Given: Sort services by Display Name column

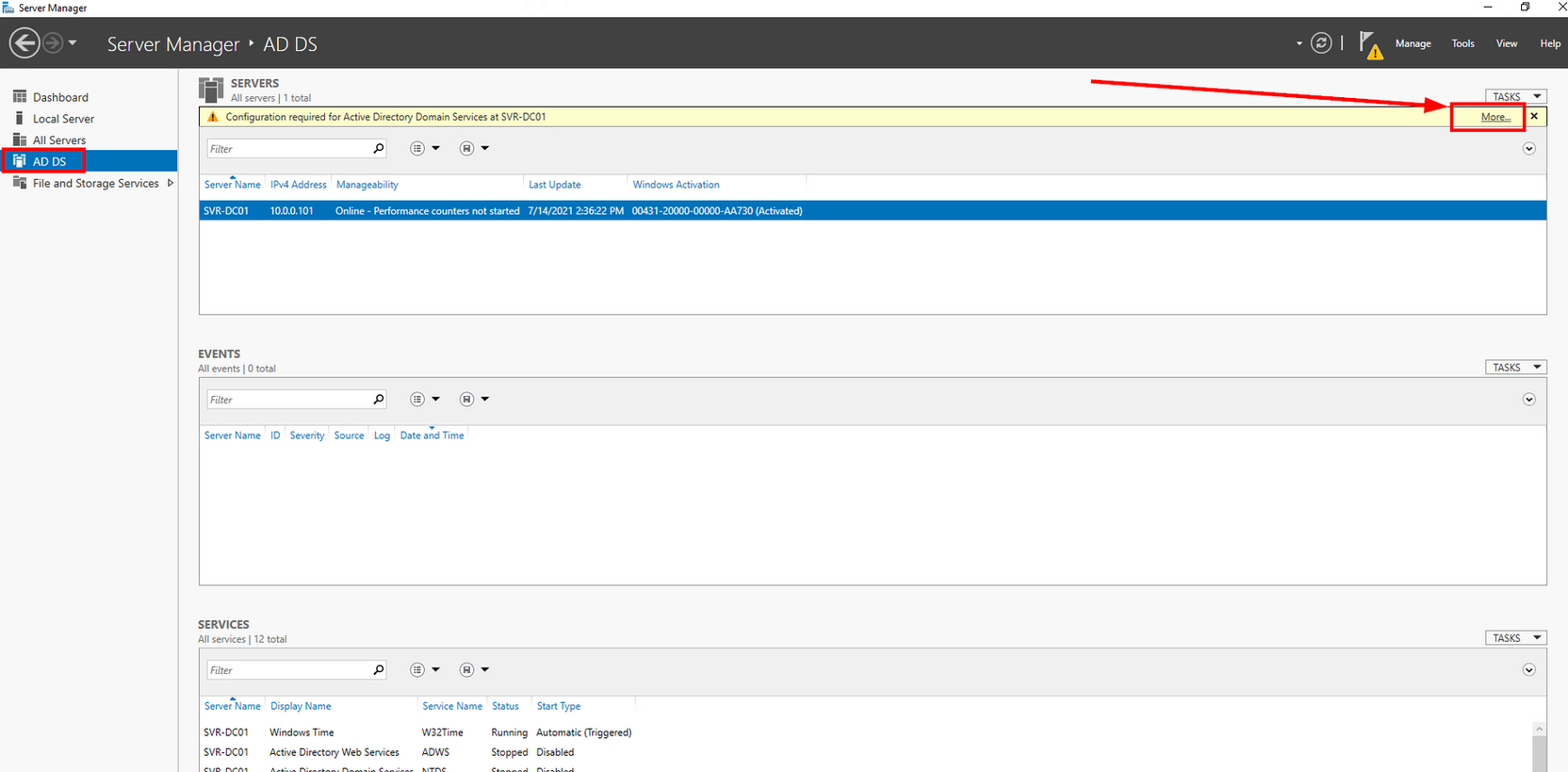Looking at the screenshot, I should pos(301,706).
